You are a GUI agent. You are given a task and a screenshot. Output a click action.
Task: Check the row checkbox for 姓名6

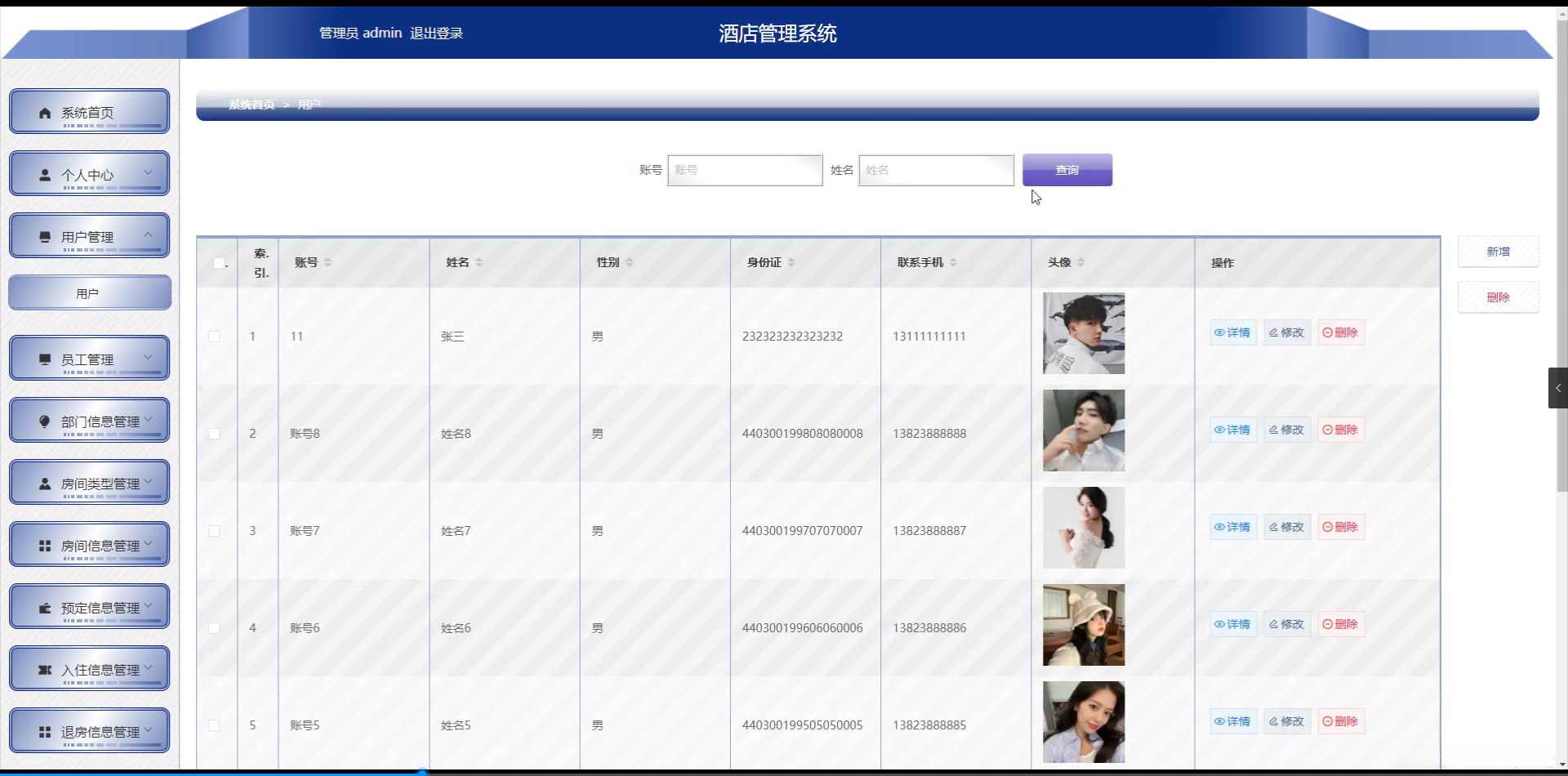(214, 628)
